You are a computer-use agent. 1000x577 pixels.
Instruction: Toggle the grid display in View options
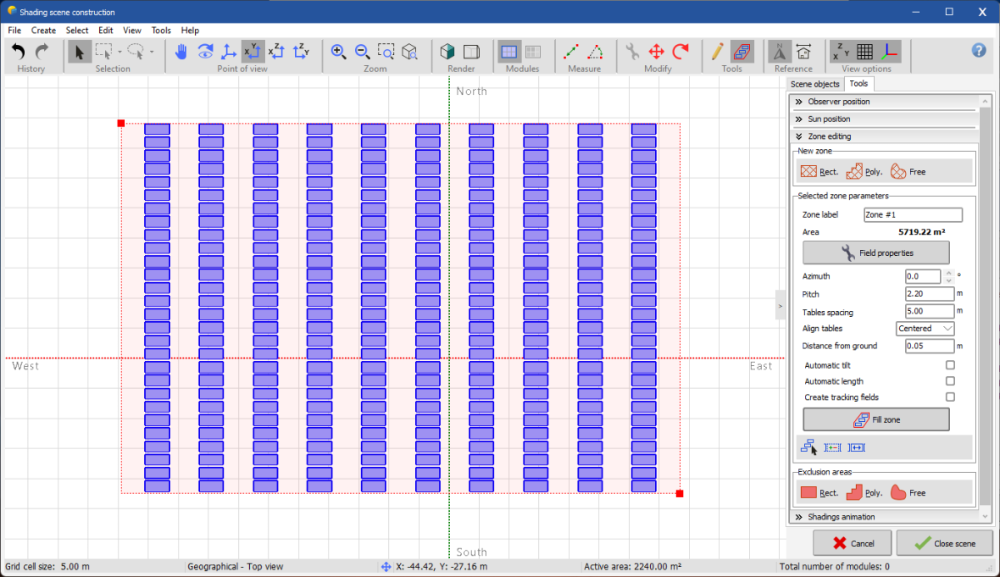(865, 52)
